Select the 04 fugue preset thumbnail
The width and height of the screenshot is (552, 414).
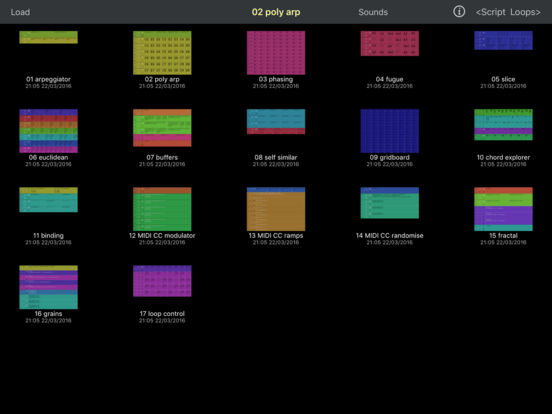[x=390, y=43]
